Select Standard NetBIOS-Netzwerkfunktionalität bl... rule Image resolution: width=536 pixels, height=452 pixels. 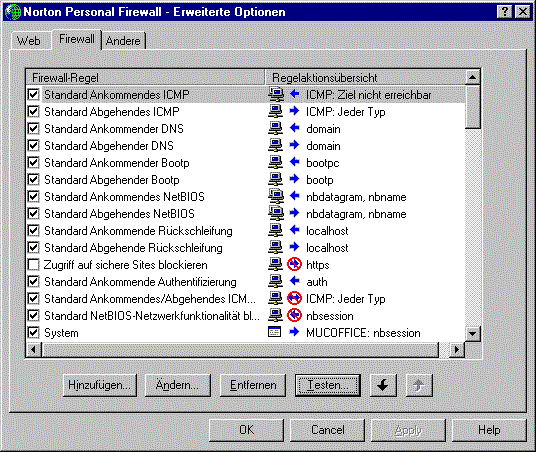[152, 316]
